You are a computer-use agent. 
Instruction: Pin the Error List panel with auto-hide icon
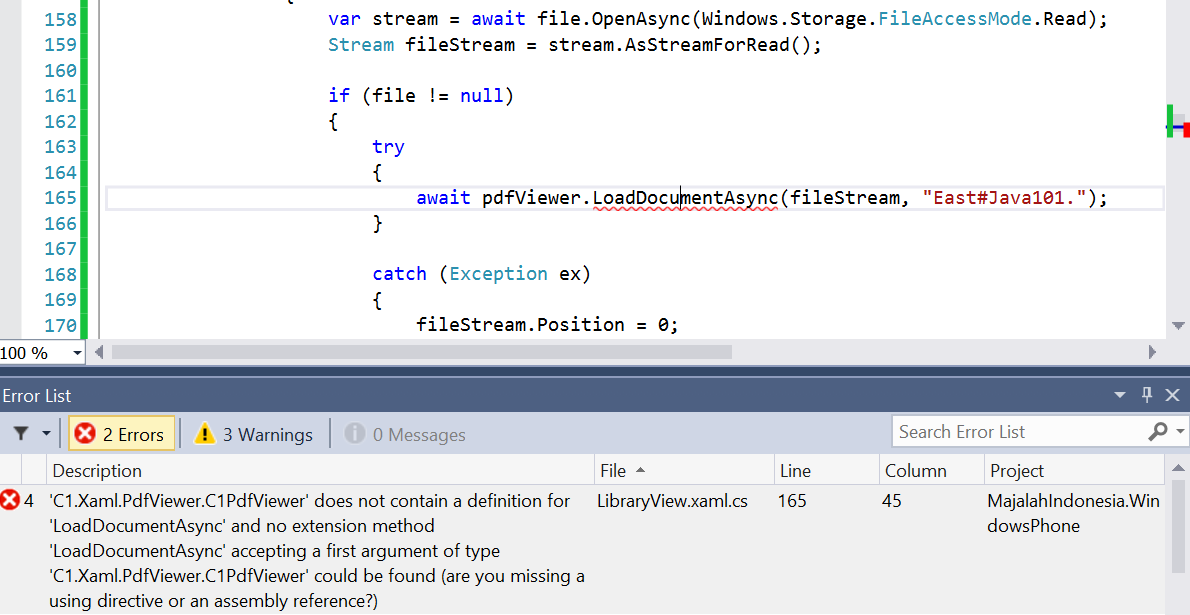[1147, 395]
